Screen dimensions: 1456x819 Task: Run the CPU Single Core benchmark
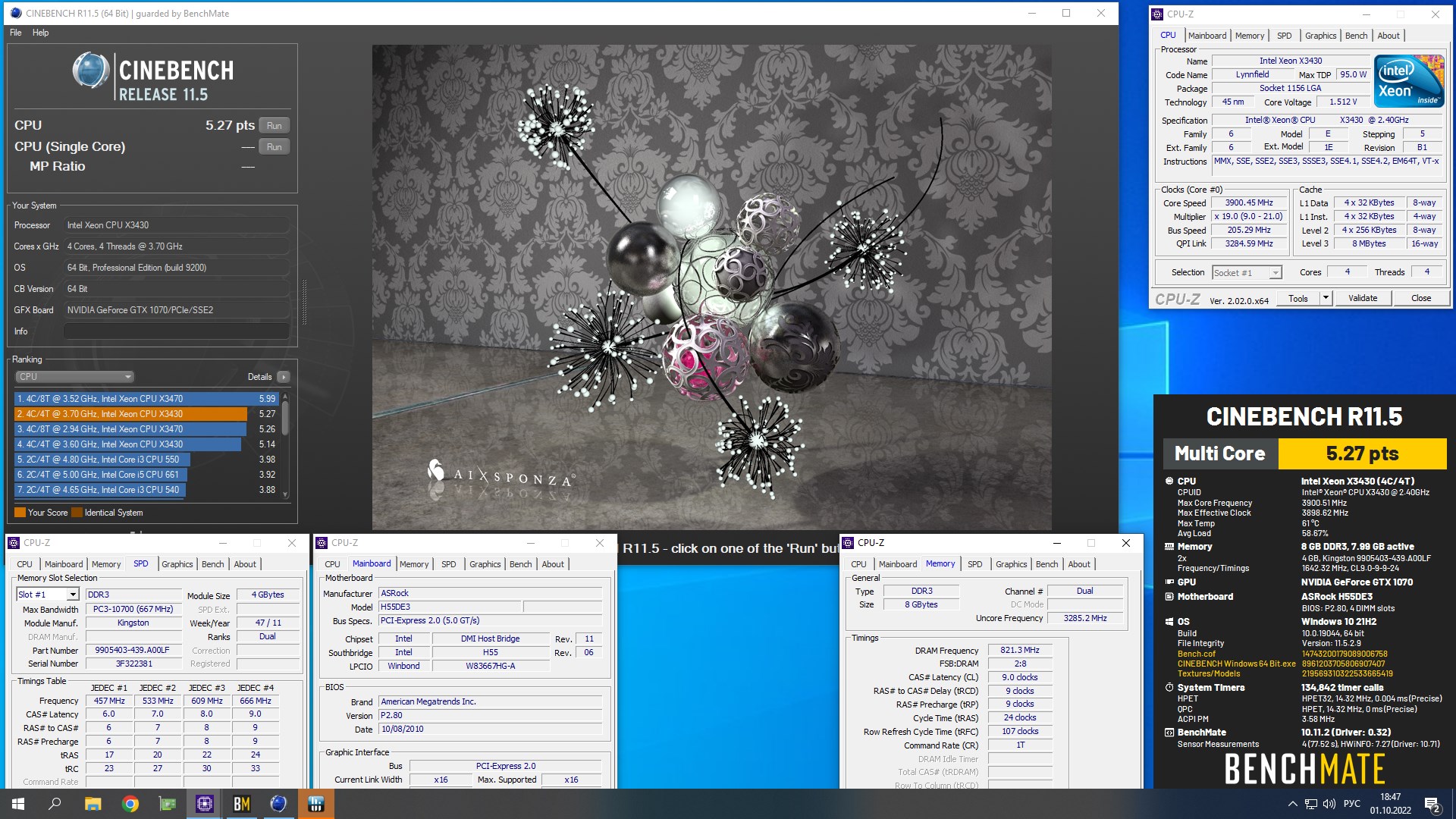coord(275,147)
